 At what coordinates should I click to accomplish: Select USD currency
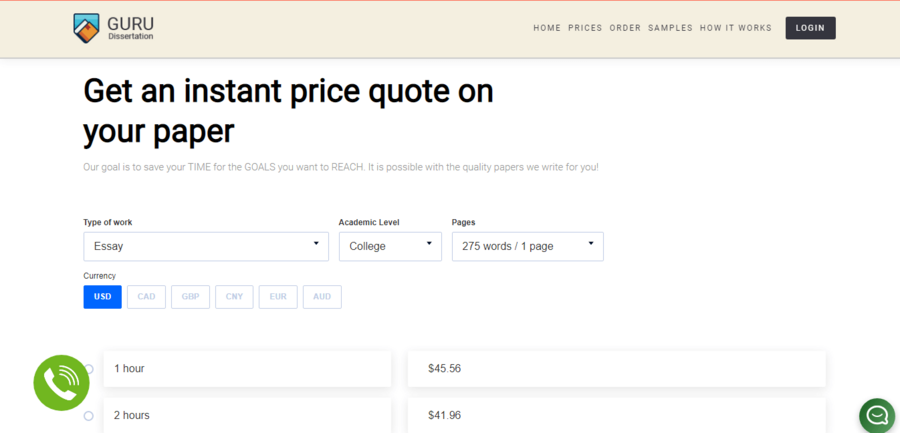[x=103, y=297]
